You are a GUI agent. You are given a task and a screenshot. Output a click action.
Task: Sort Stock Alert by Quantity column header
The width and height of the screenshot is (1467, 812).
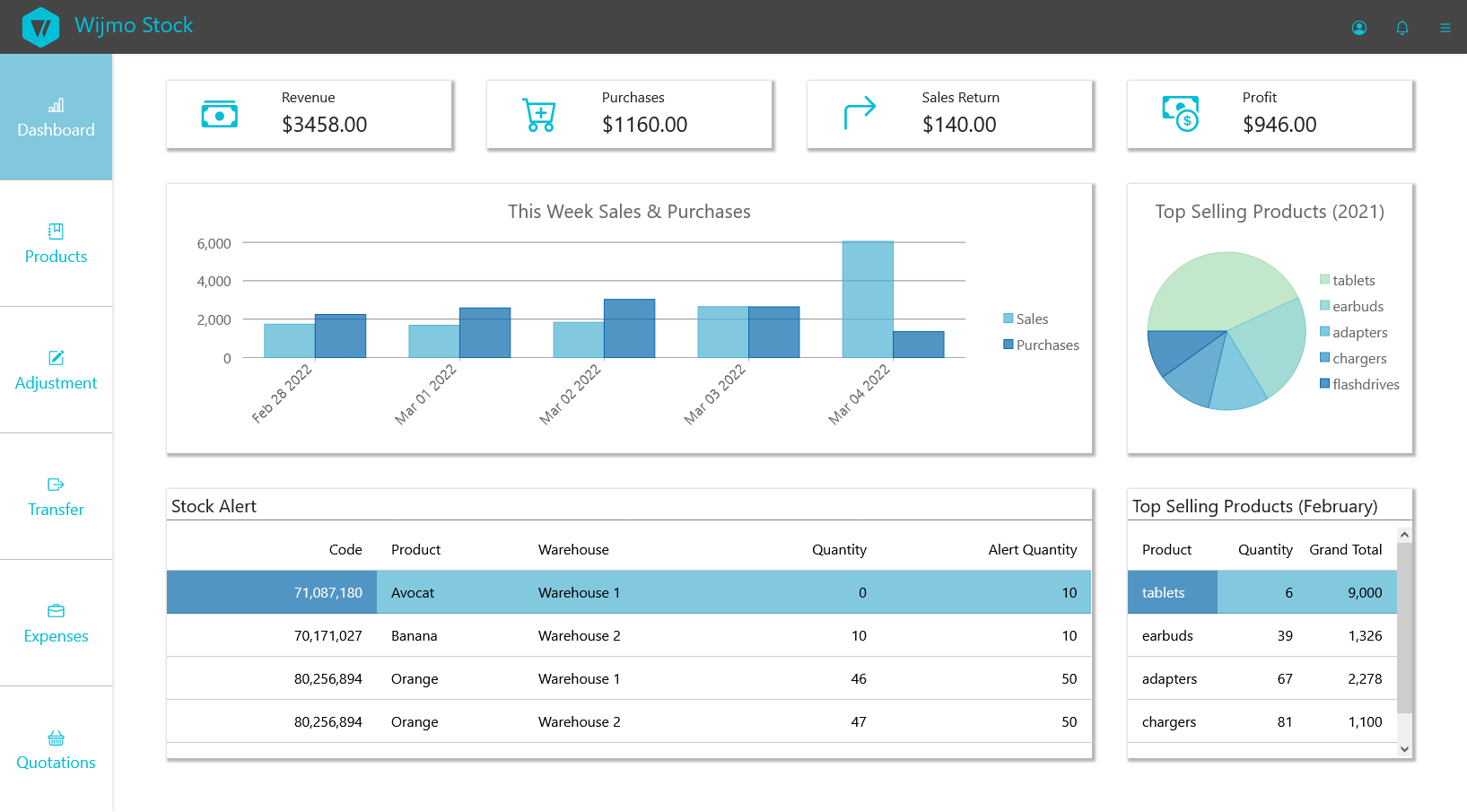[x=839, y=550]
